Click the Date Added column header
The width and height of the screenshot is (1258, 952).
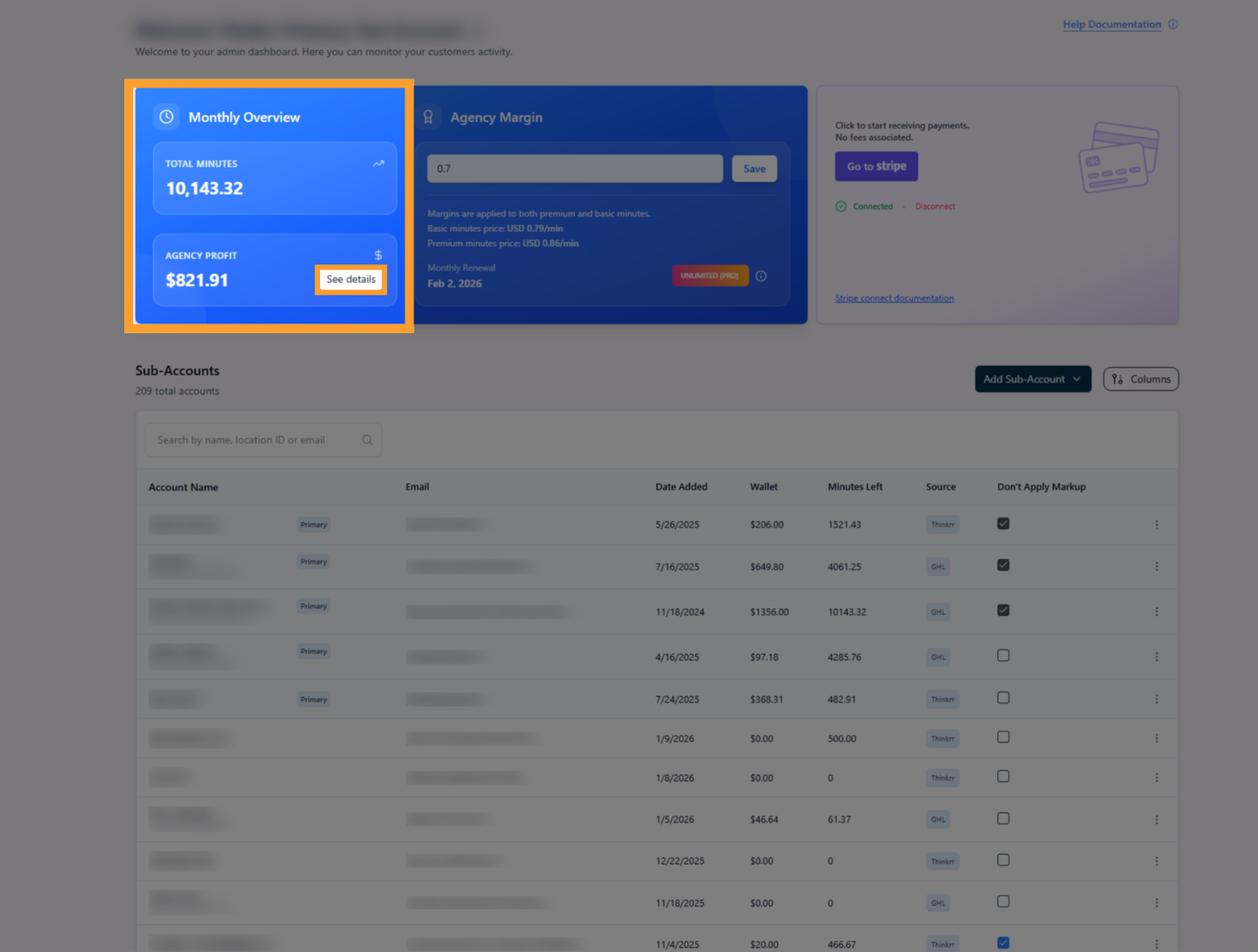click(681, 487)
